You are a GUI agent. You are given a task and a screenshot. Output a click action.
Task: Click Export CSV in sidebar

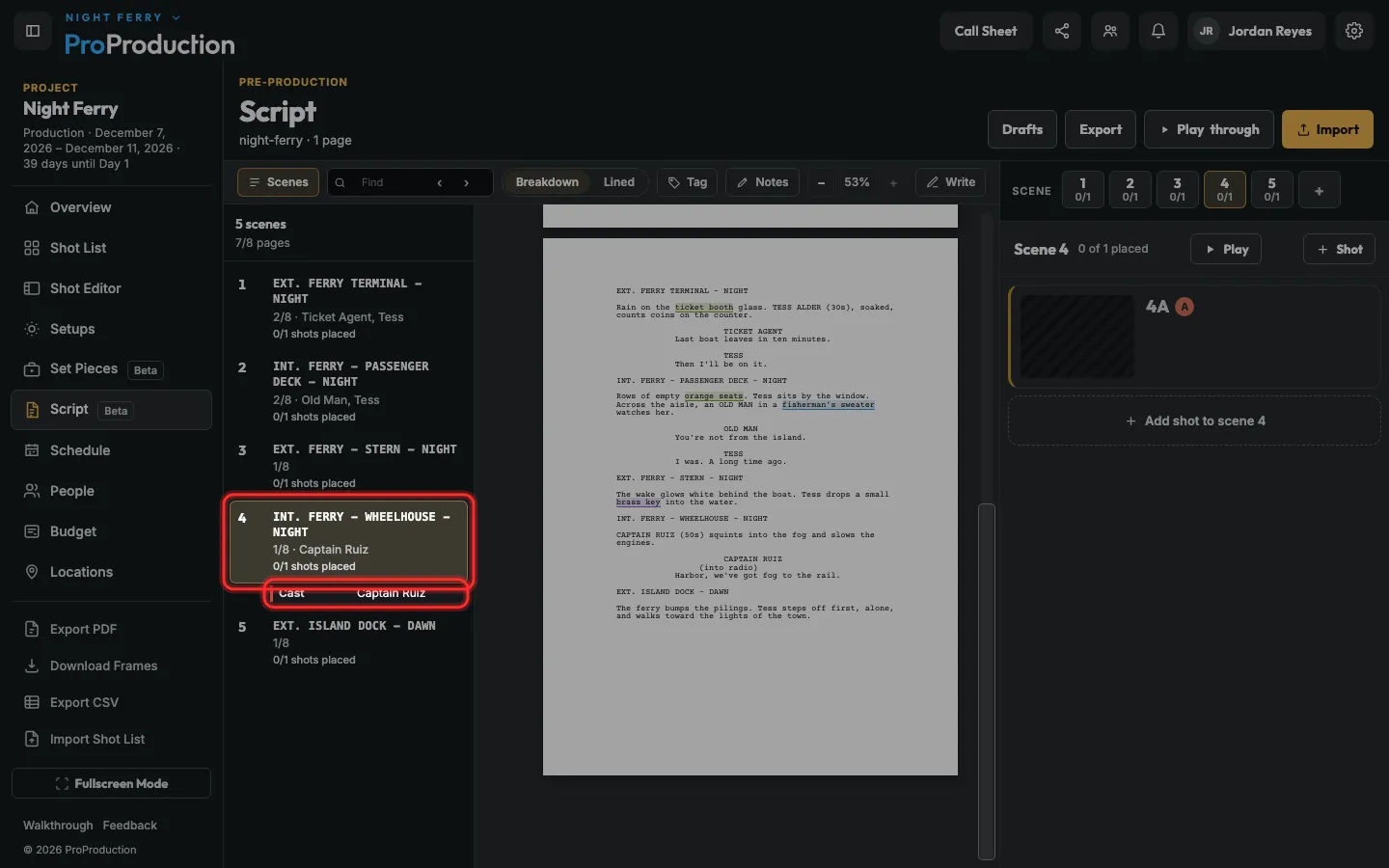[111, 702]
